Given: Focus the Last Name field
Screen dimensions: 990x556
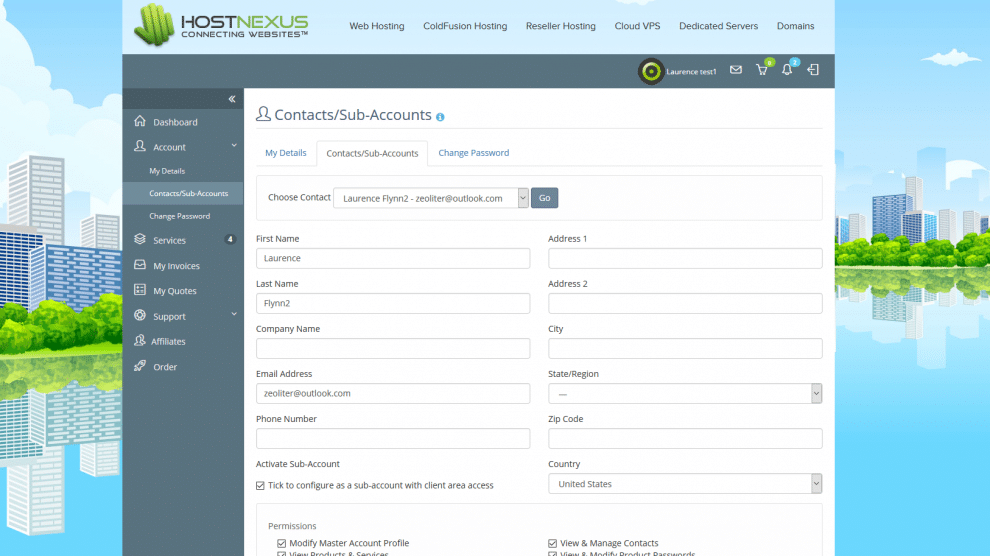Looking at the screenshot, I should [x=393, y=304].
